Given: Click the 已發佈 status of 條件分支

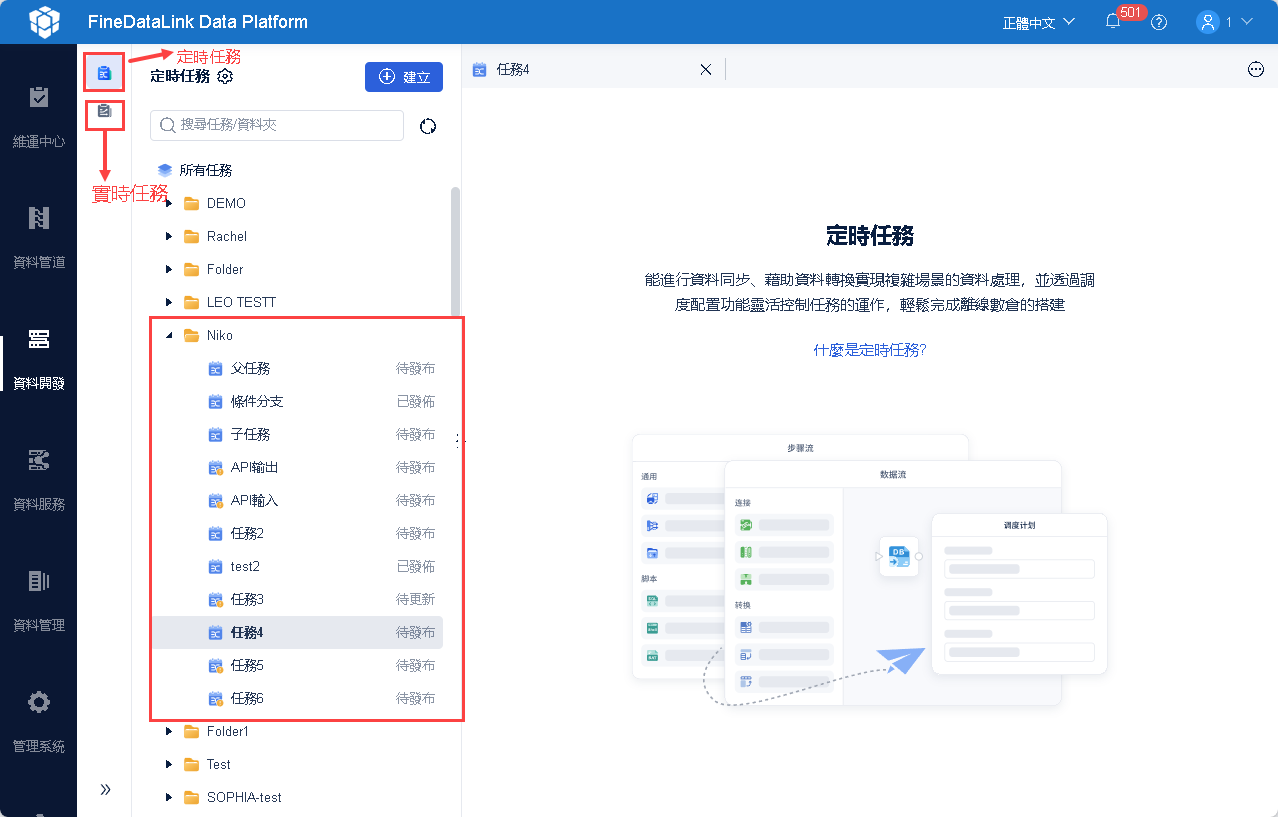Looking at the screenshot, I should coord(415,401).
